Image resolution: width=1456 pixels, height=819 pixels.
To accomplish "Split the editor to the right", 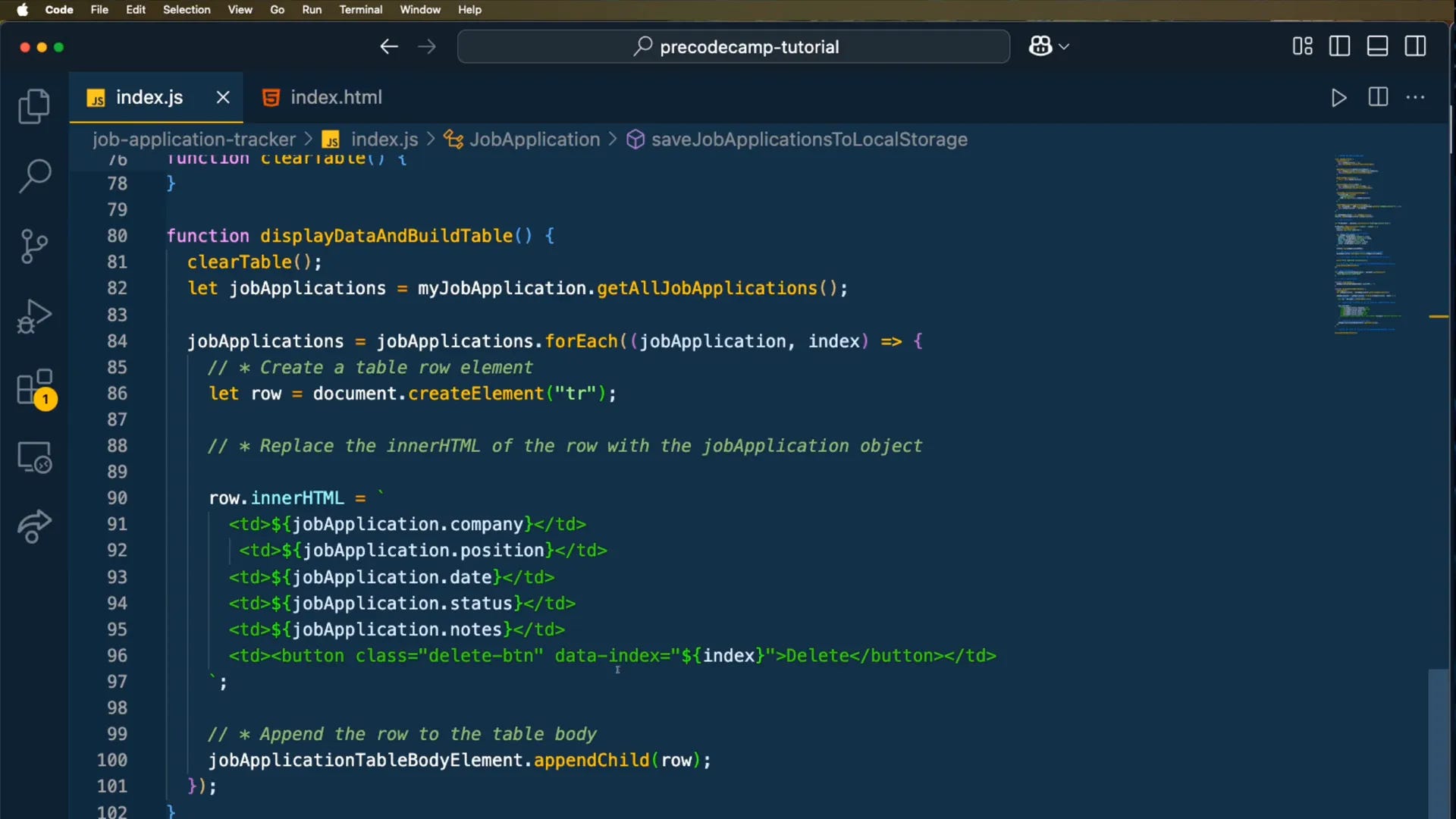I will (1378, 97).
